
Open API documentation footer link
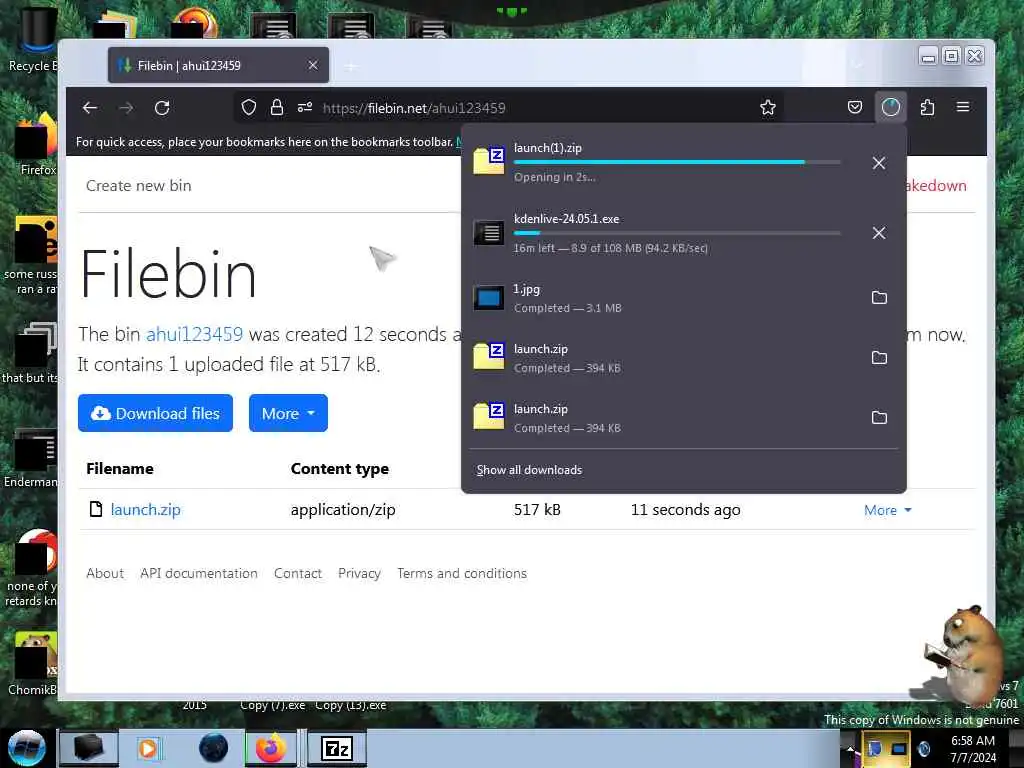(x=199, y=573)
